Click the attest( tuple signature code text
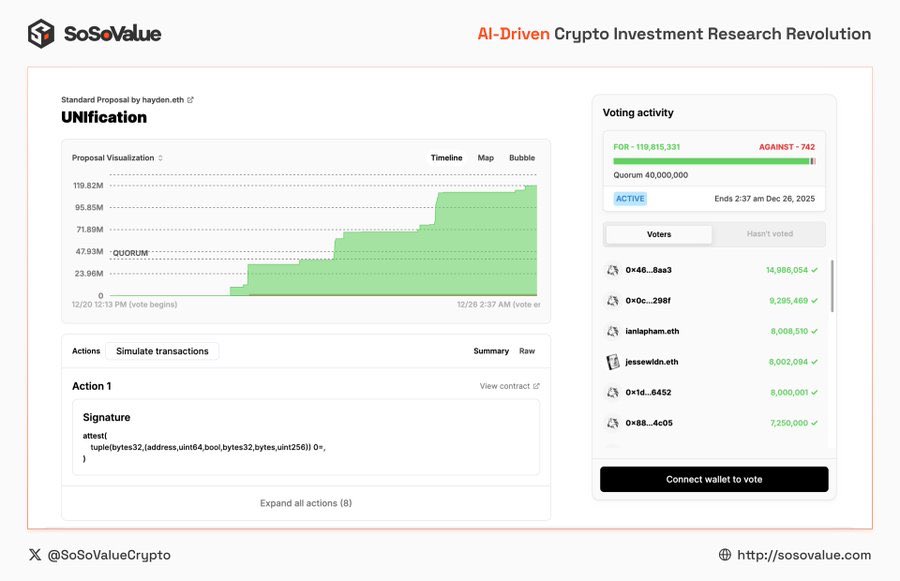 coord(204,447)
